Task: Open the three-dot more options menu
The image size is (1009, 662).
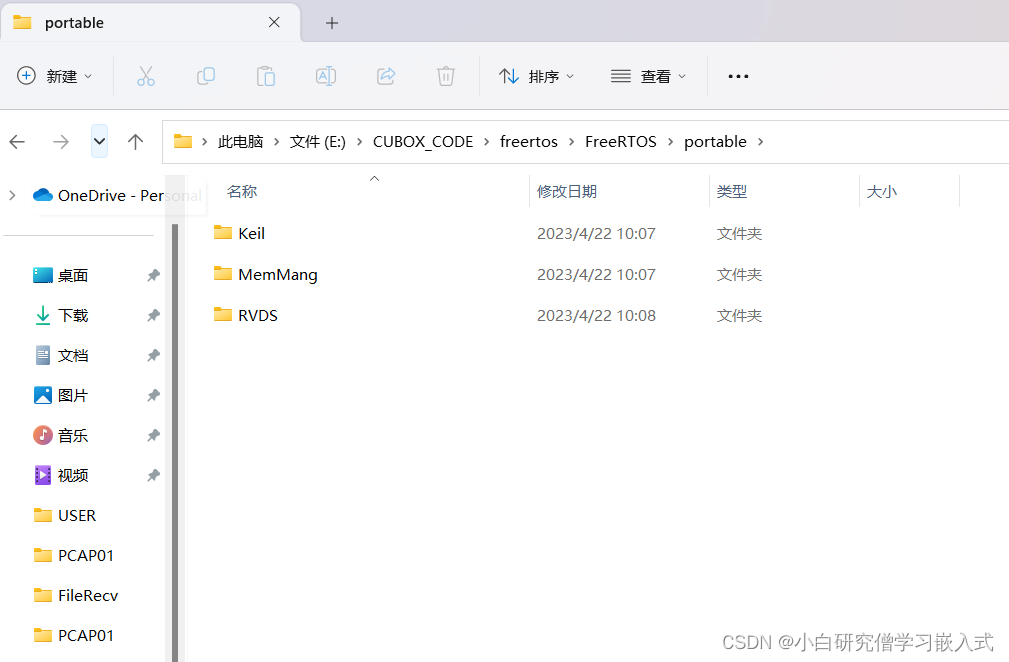Action: 738,76
